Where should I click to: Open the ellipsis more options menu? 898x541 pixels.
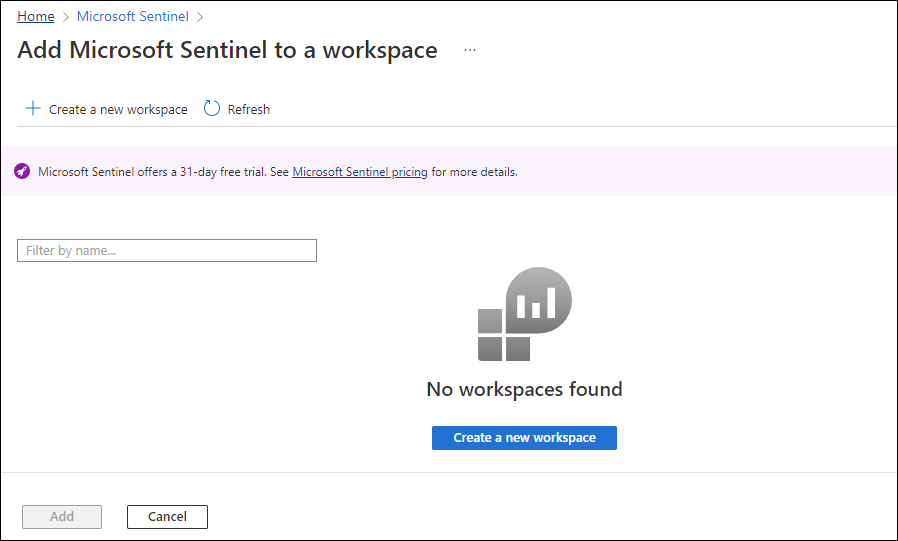(470, 50)
